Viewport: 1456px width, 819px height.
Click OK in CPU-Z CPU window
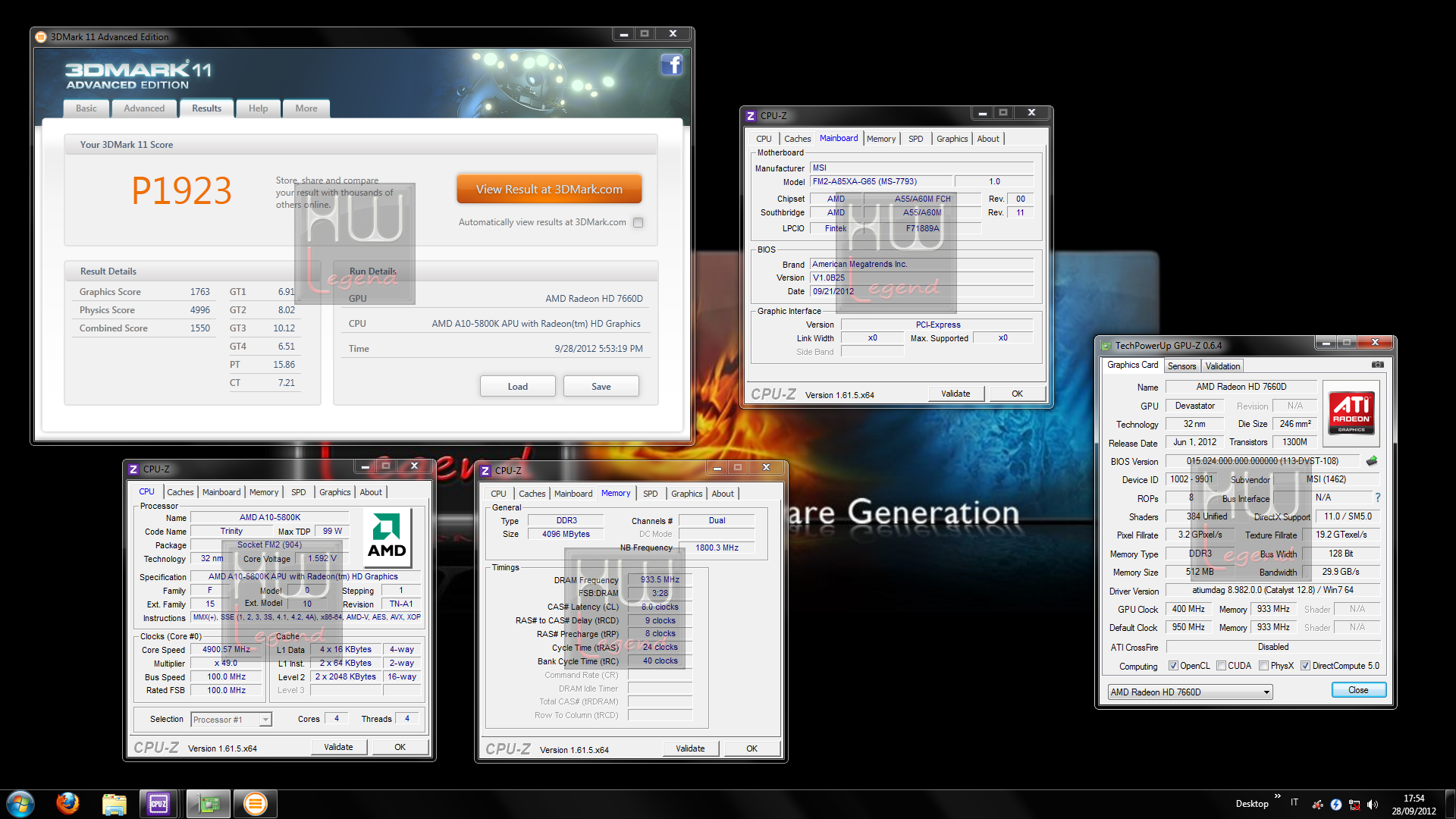tap(400, 747)
